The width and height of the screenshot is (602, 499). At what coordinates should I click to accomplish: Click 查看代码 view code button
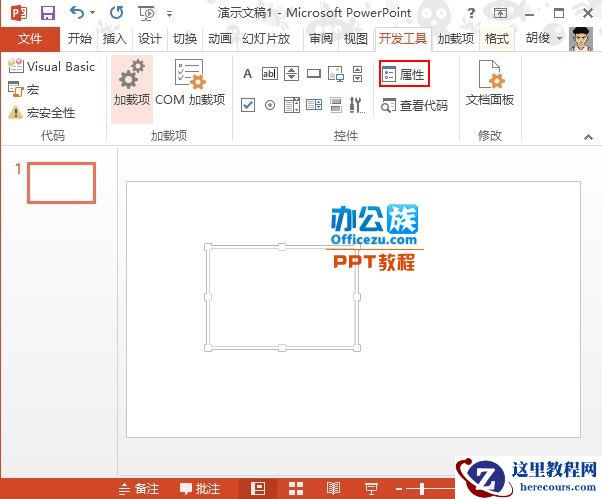(x=414, y=105)
